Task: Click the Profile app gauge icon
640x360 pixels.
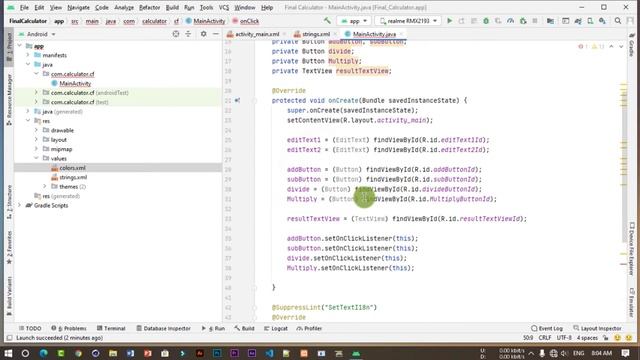Action: tap(510, 20)
